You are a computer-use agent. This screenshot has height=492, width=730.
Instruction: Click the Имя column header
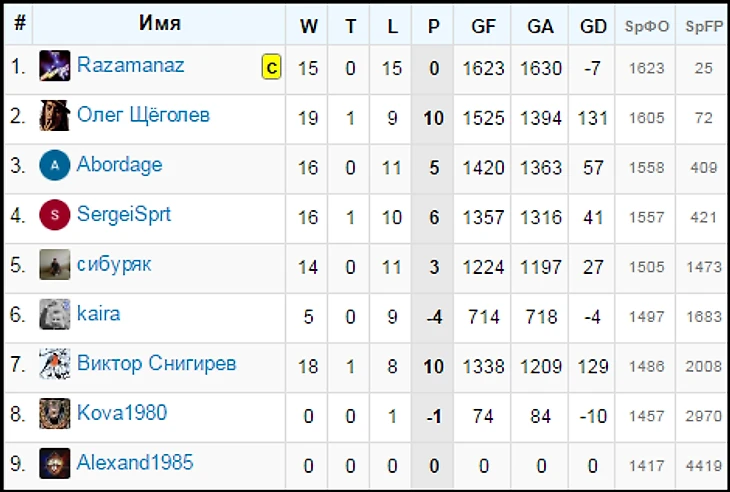(160, 24)
